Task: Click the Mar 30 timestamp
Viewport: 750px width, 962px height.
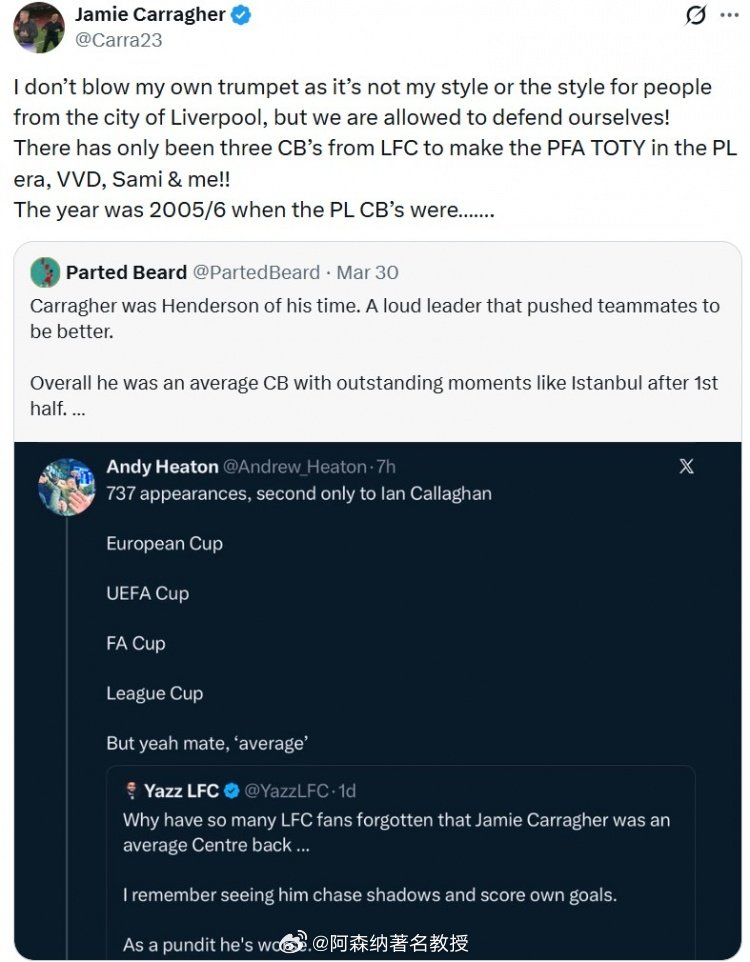Action: (366, 272)
